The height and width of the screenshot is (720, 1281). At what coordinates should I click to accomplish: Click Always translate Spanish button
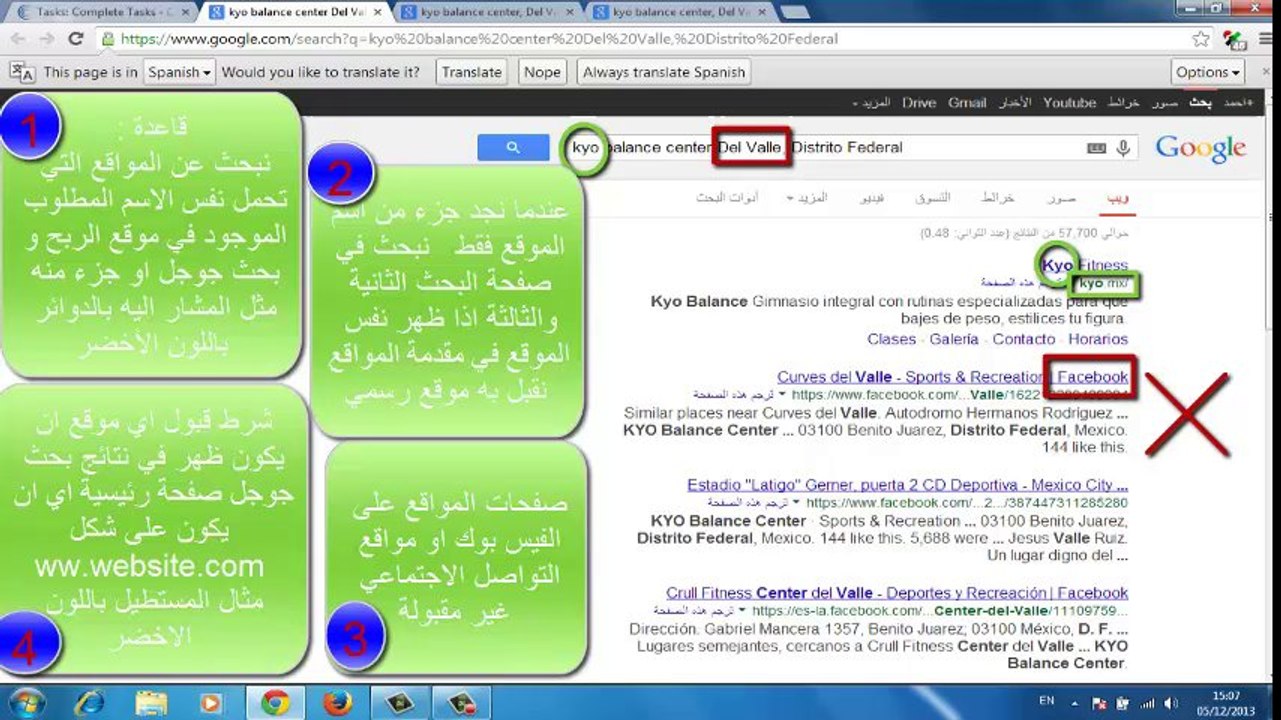[x=664, y=72]
